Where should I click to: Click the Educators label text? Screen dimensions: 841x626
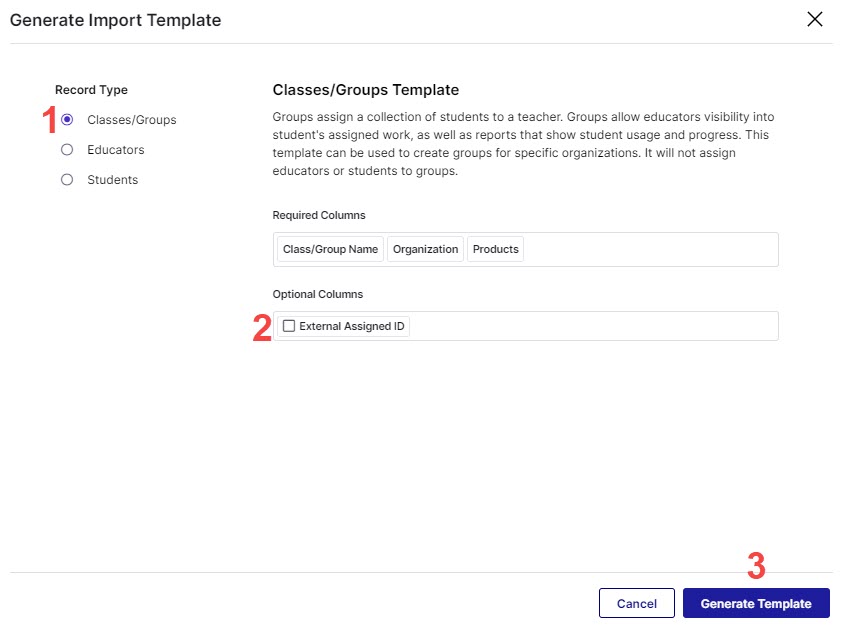pyautogui.click(x=116, y=150)
